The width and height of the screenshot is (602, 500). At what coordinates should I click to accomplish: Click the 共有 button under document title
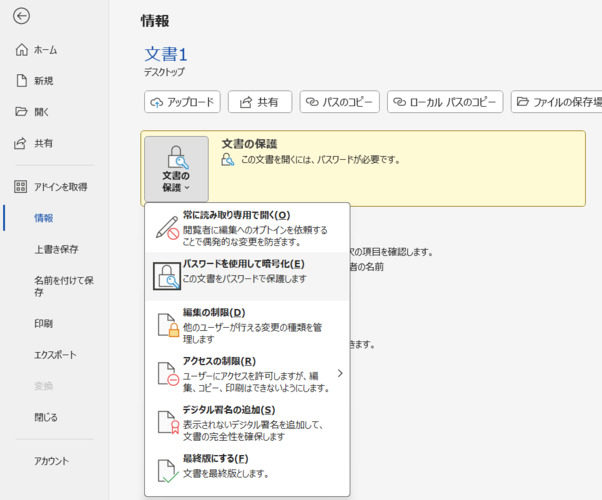[260, 102]
